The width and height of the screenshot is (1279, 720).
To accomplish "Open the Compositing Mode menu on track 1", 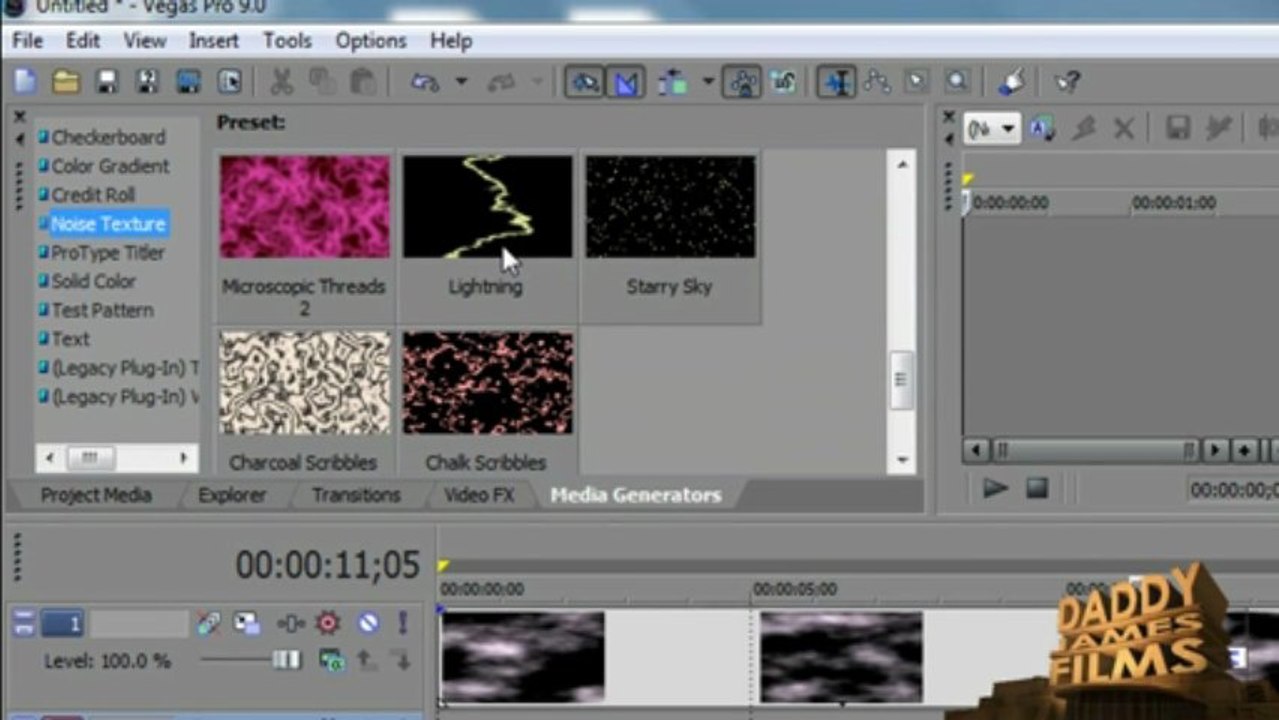I will pos(330,660).
